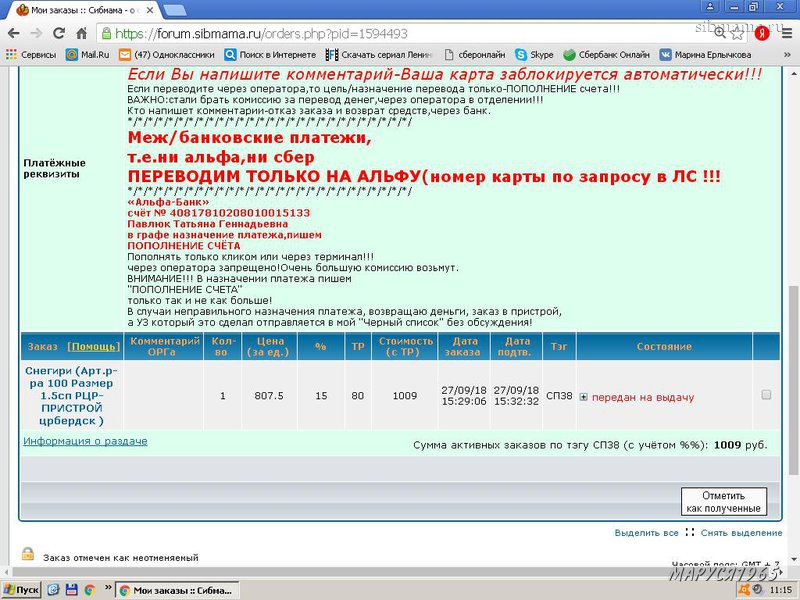
Task: Click the СП38 tag cell
Action: (559, 395)
